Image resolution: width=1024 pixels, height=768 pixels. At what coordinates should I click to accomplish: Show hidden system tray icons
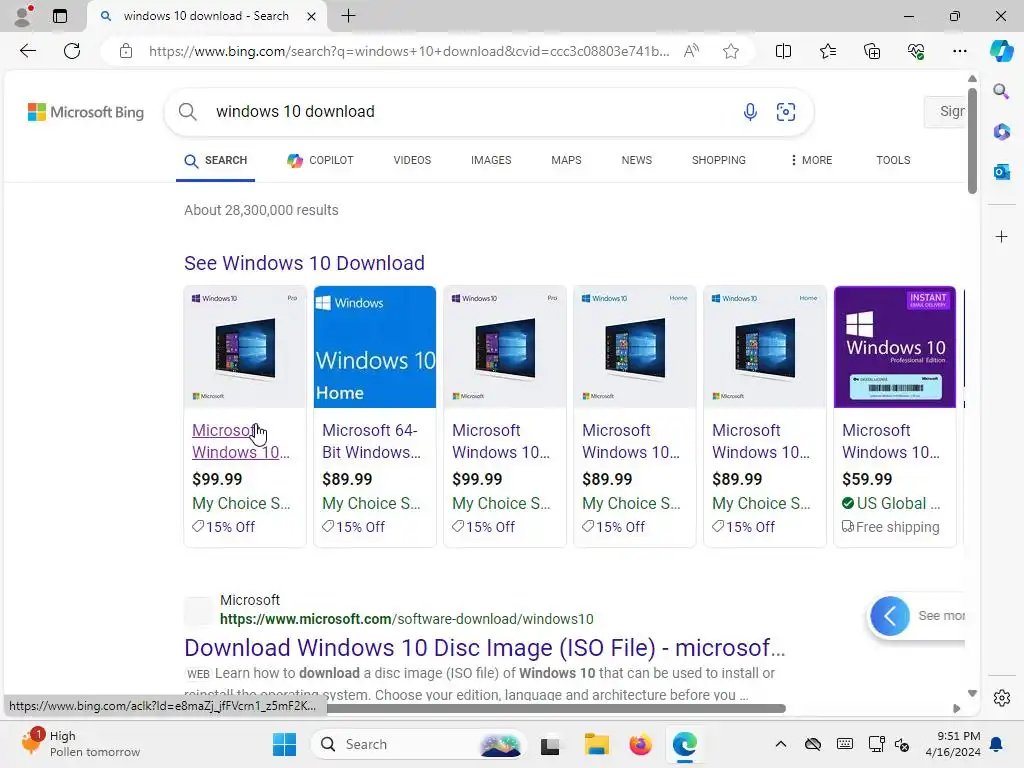pos(780,744)
